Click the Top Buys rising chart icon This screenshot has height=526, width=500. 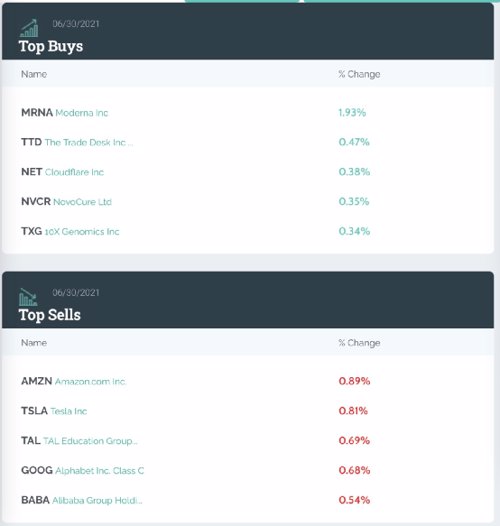tap(29, 28)
